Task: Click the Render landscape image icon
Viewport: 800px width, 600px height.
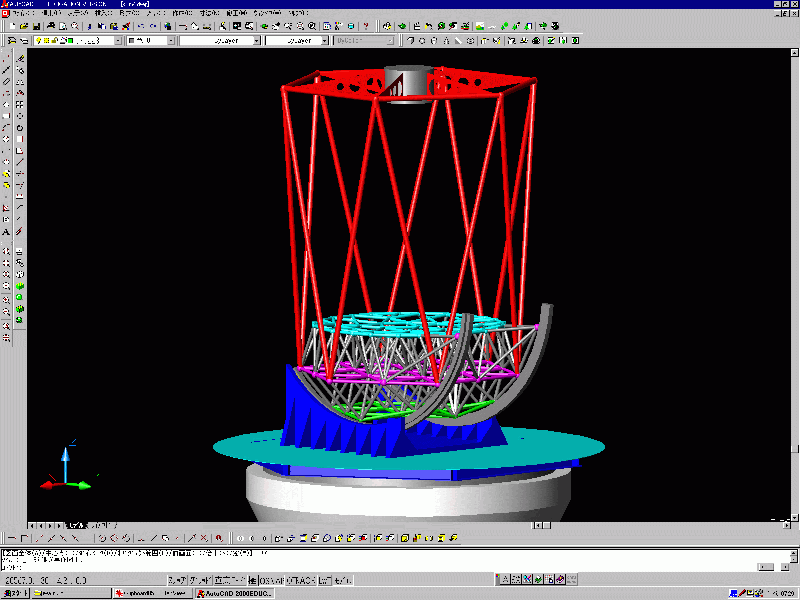Action: (480, 26)
